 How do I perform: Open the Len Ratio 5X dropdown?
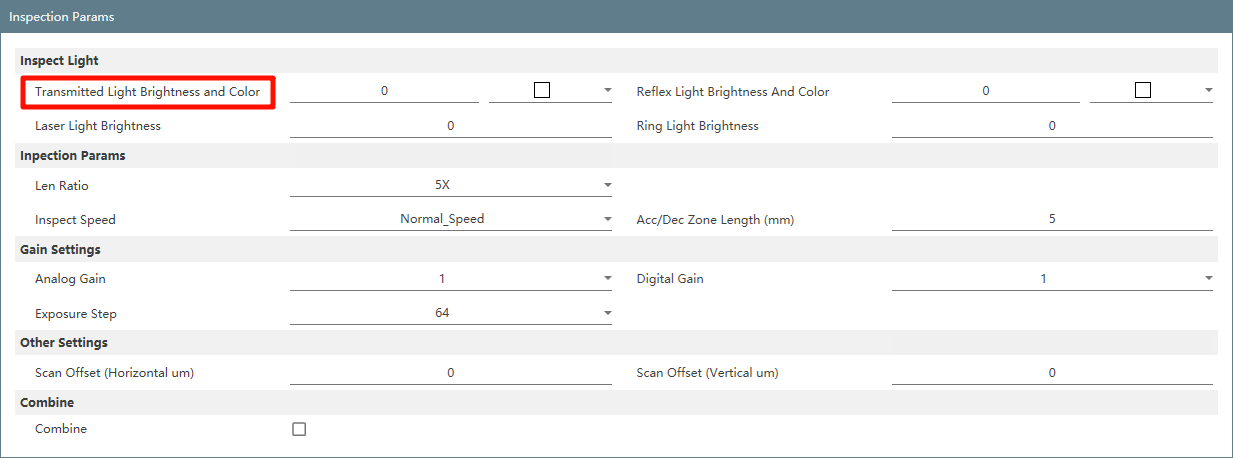click(x=451, y=185)
